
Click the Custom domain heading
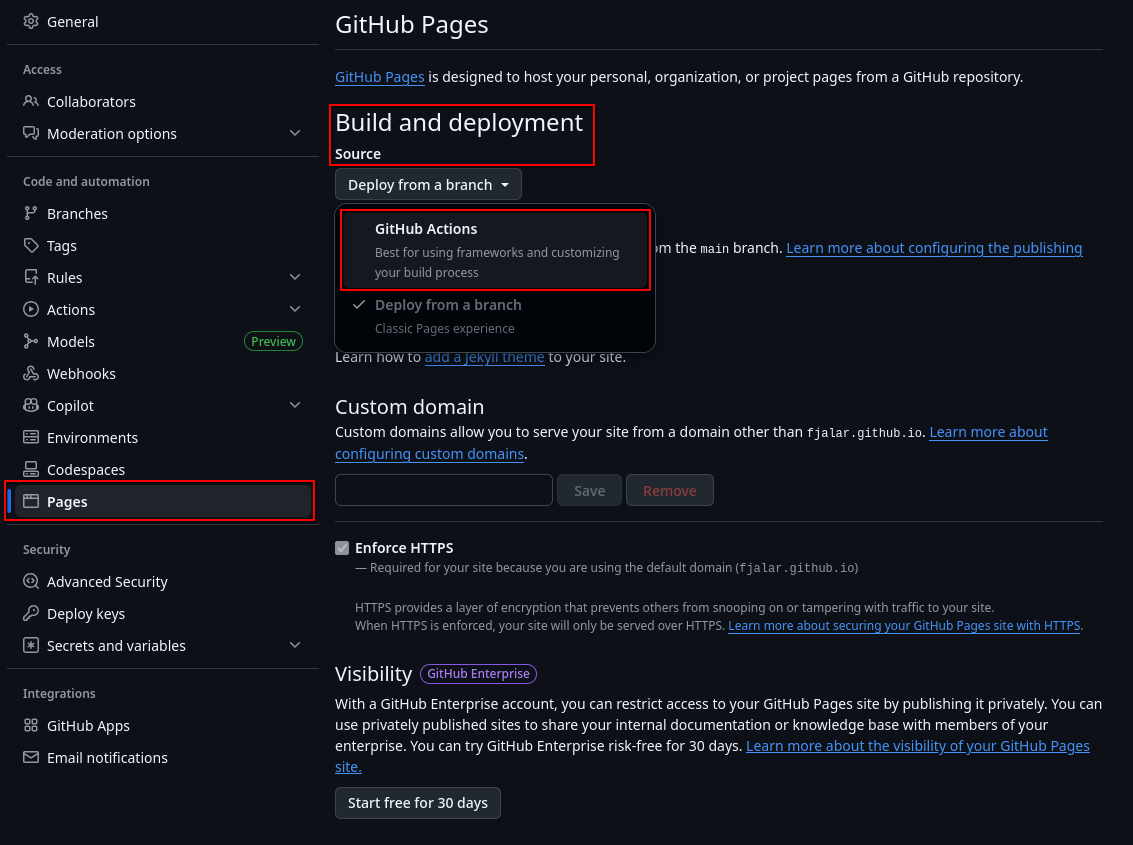[410, 407]
